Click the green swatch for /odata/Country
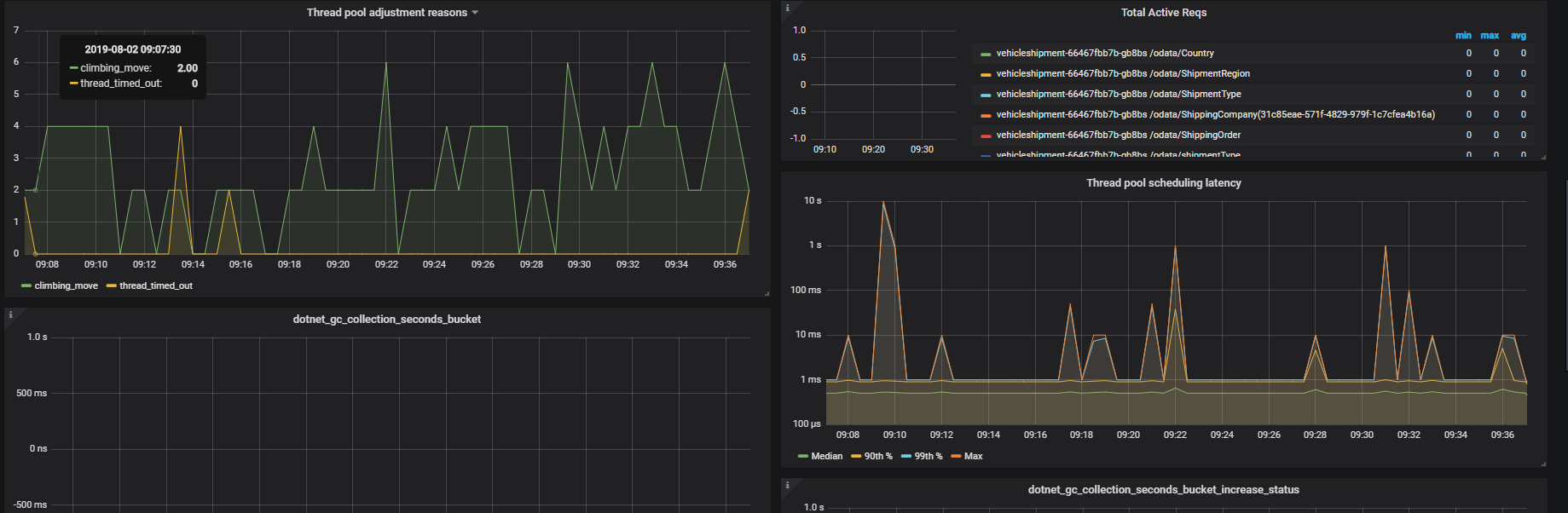The height and width of the screenshot is (513, 1568). pos(986,54)
